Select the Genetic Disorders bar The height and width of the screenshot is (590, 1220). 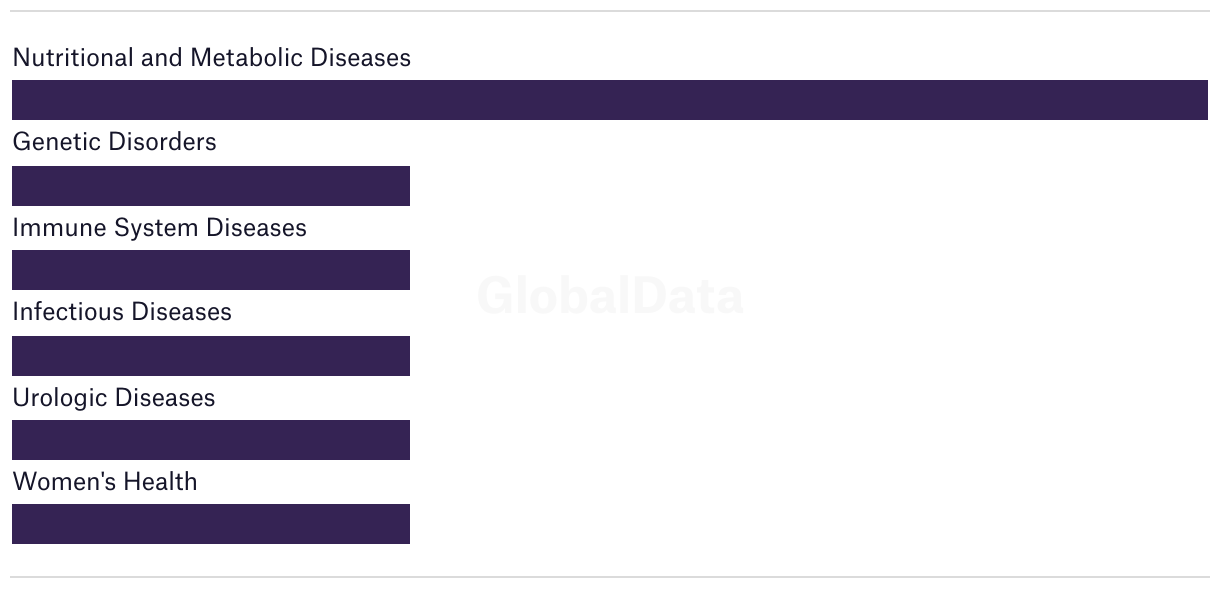click(211, 186)
